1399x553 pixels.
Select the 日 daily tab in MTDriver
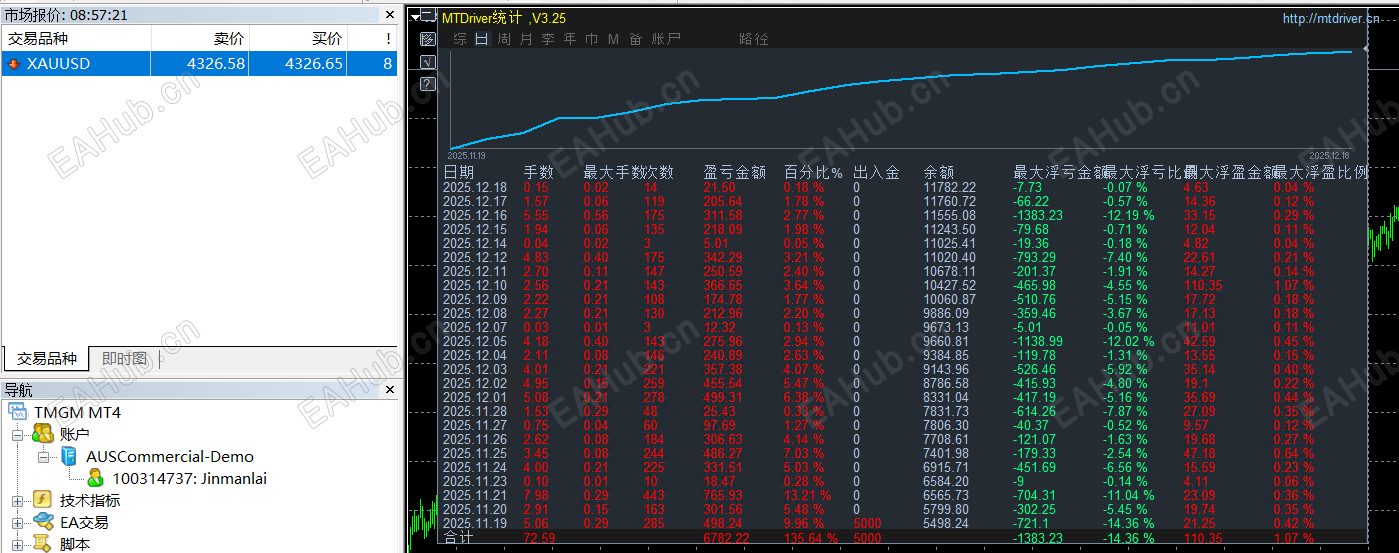pos(482,39)
